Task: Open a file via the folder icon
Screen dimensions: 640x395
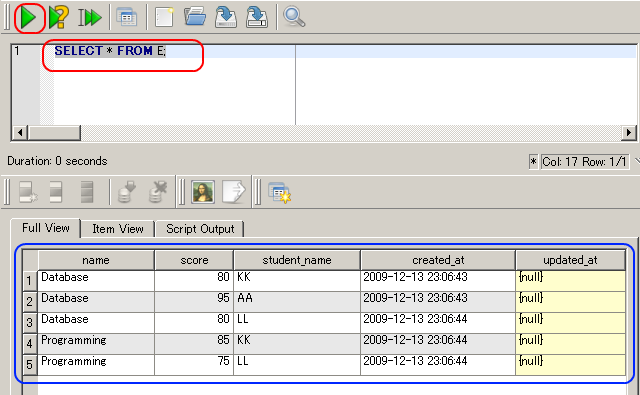Action: (x=195, y=17)
